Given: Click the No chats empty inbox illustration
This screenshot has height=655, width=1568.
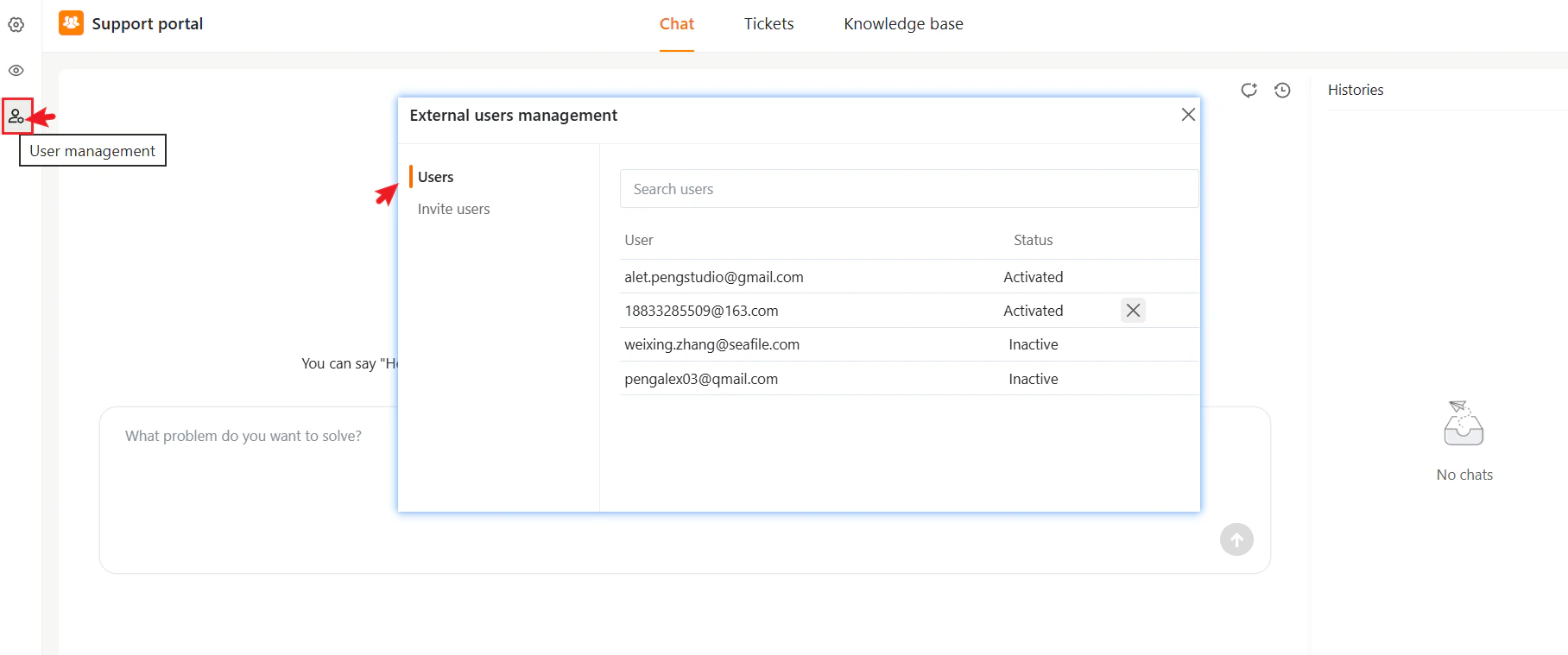Looking at the screenshot, I should point(1464,423).
